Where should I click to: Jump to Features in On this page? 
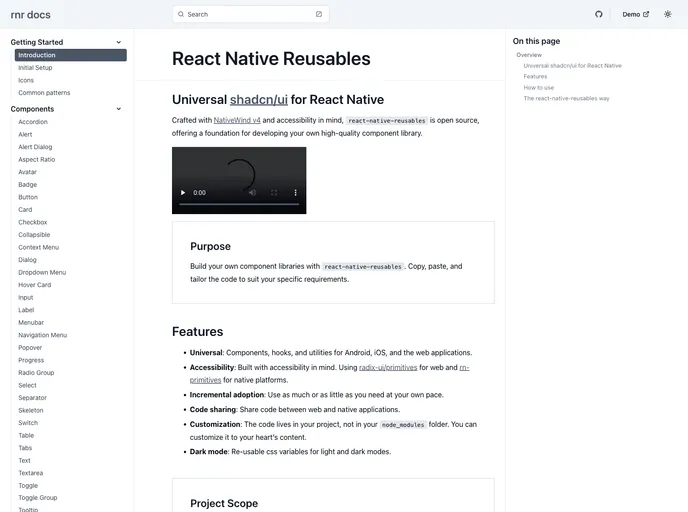[535, 76]
